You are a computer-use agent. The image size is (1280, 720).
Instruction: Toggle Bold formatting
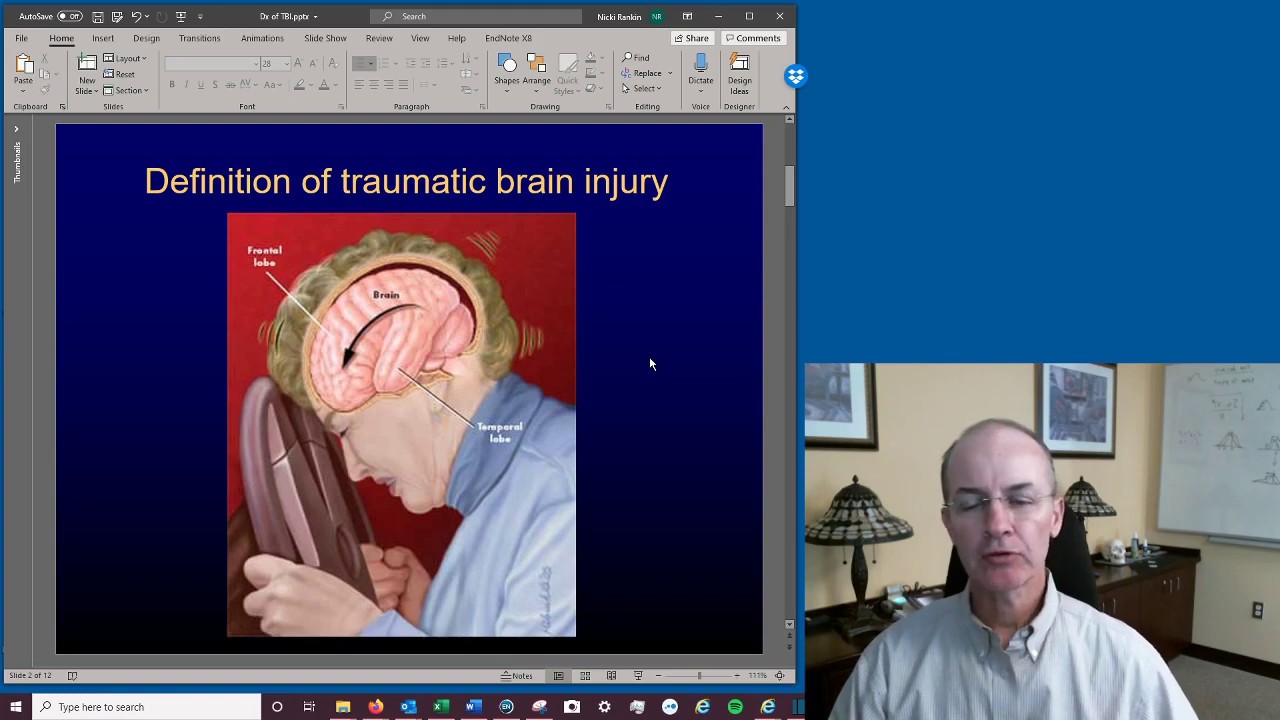click(x=172, y=85)
